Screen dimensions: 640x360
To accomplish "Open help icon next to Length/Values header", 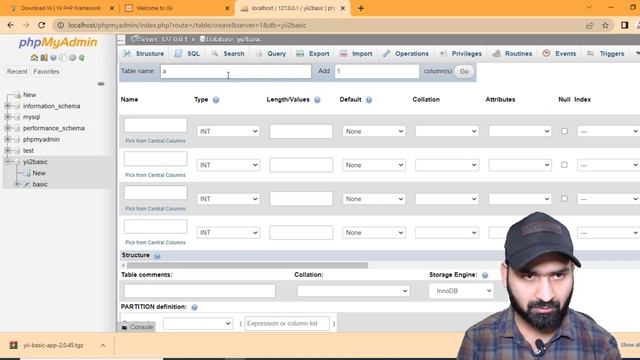I will tap(317, 100).
